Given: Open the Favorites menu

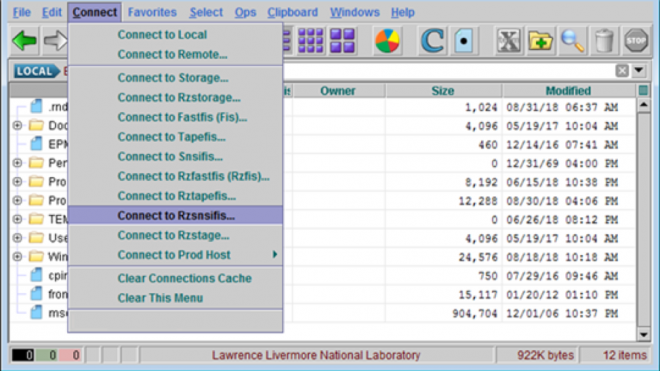Looking at the screenshot, I should [x=152, y=12].
